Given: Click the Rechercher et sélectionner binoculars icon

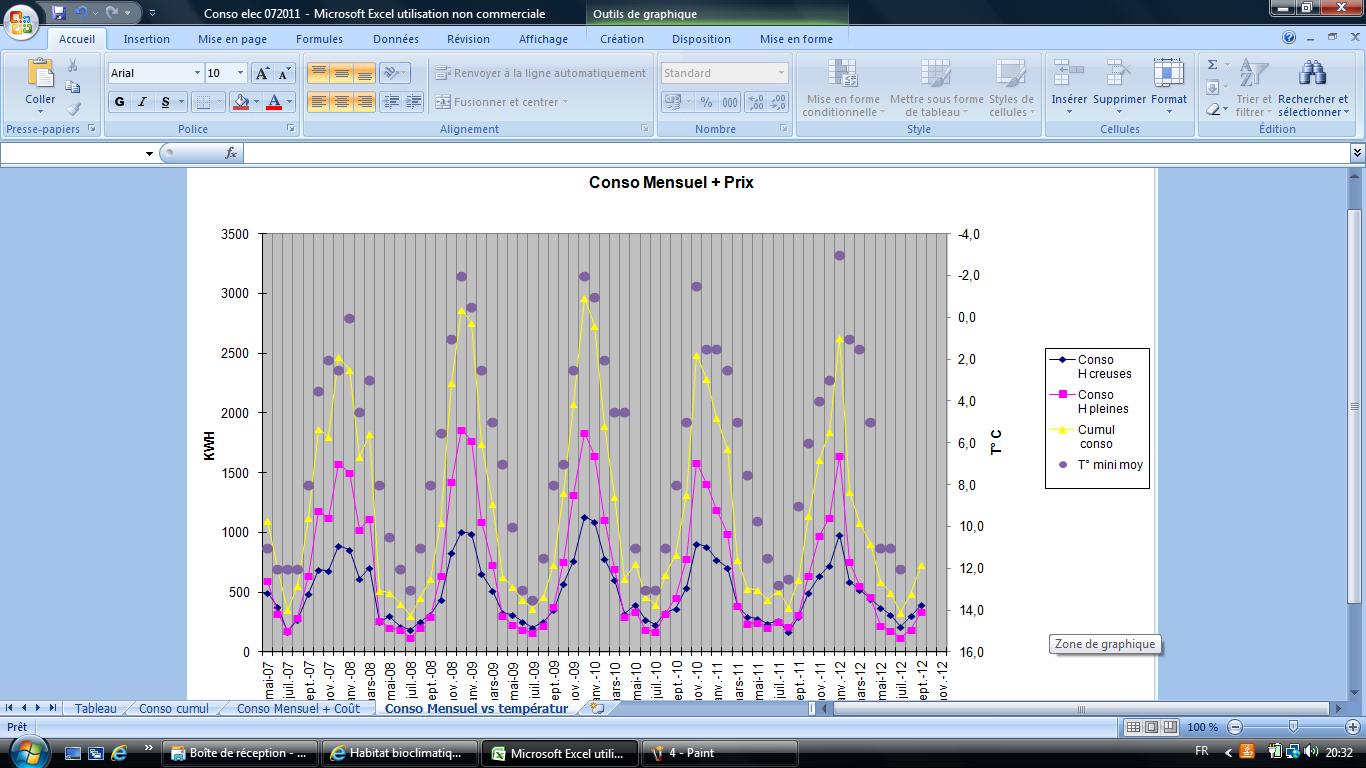Looking at the screenshot, I should click(1312, 74).
